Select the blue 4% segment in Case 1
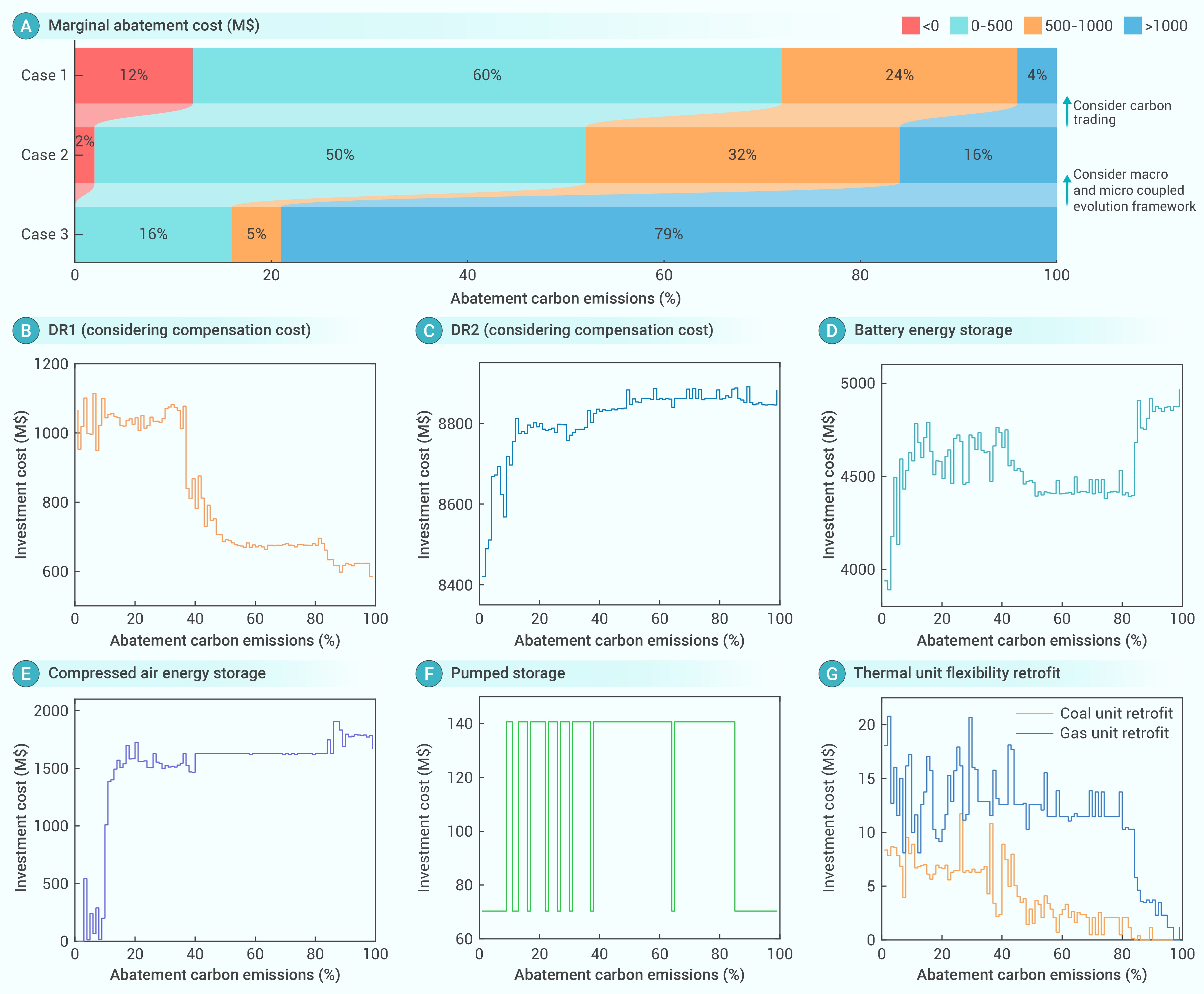 (1037, 76)
